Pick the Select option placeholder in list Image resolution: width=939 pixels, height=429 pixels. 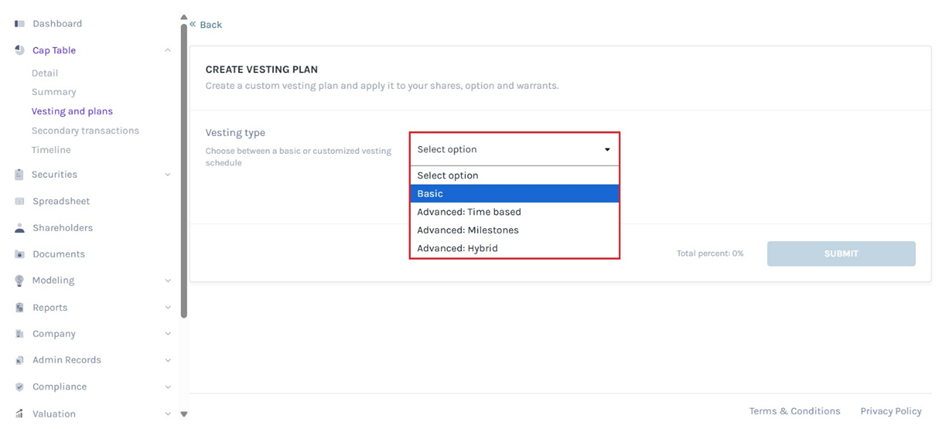pos(514,176)
